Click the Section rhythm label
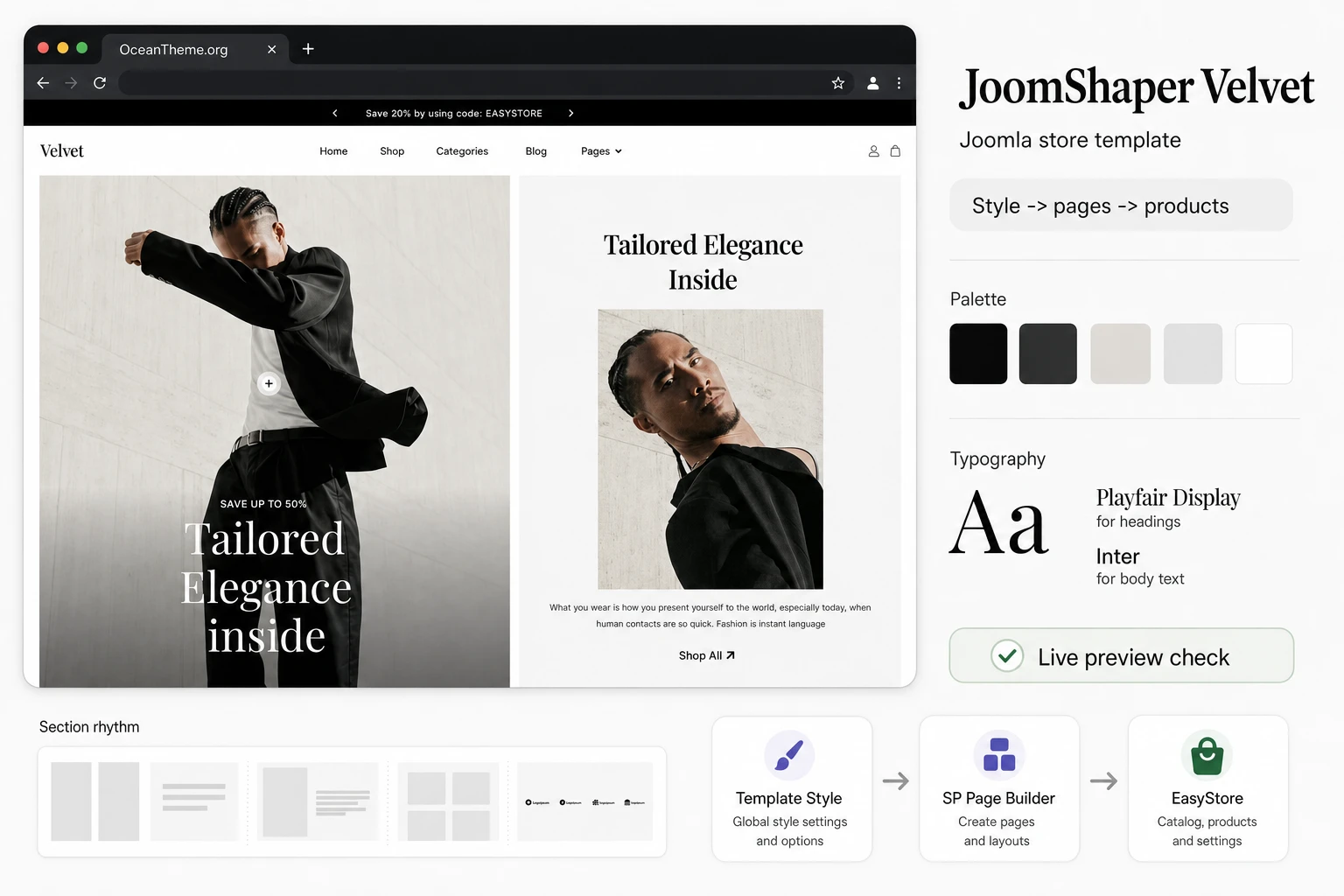Screen dimensions: 1344x896 [x=89, y=727]
